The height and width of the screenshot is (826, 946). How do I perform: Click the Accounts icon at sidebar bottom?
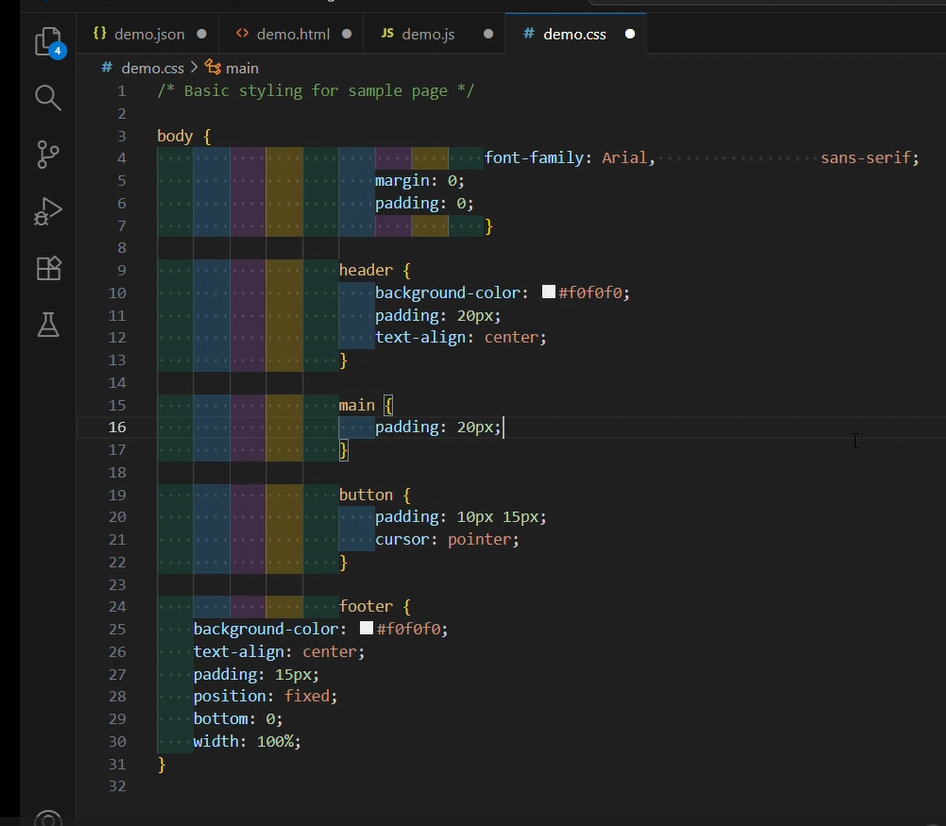48,818
